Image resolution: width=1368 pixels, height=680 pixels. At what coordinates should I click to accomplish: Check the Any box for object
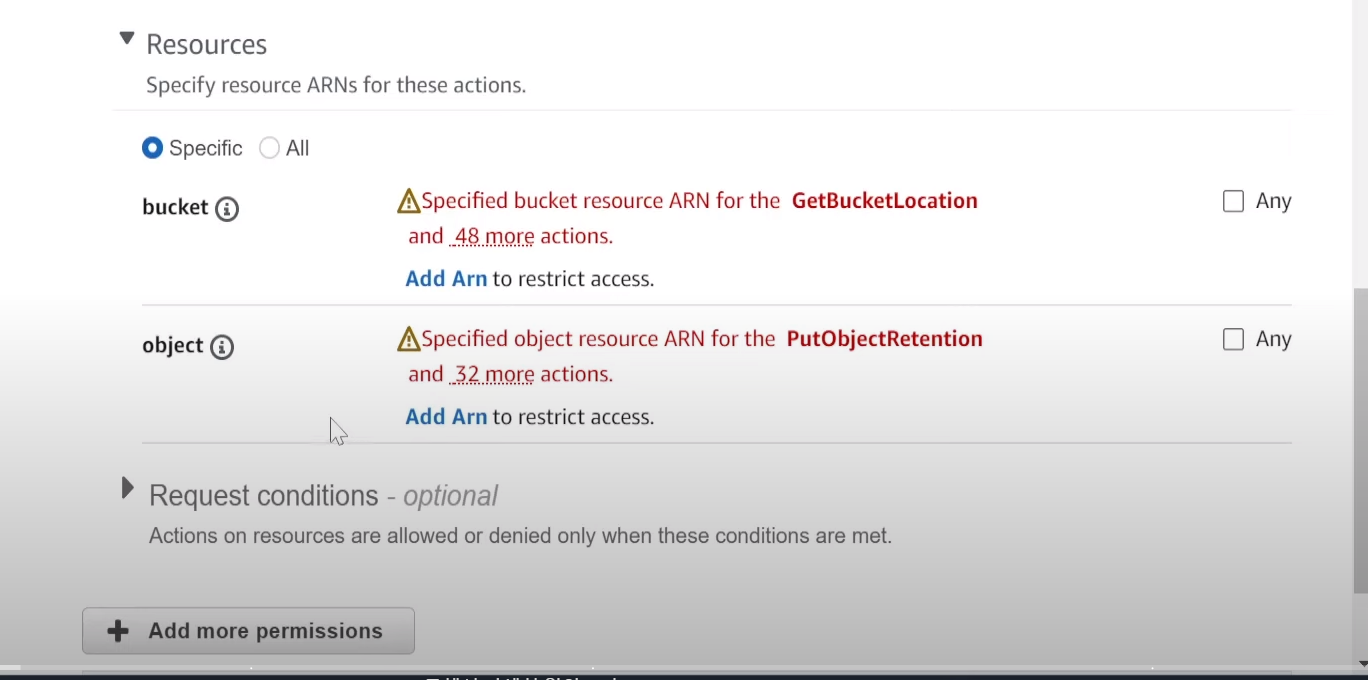click(x=1233, y=339)
